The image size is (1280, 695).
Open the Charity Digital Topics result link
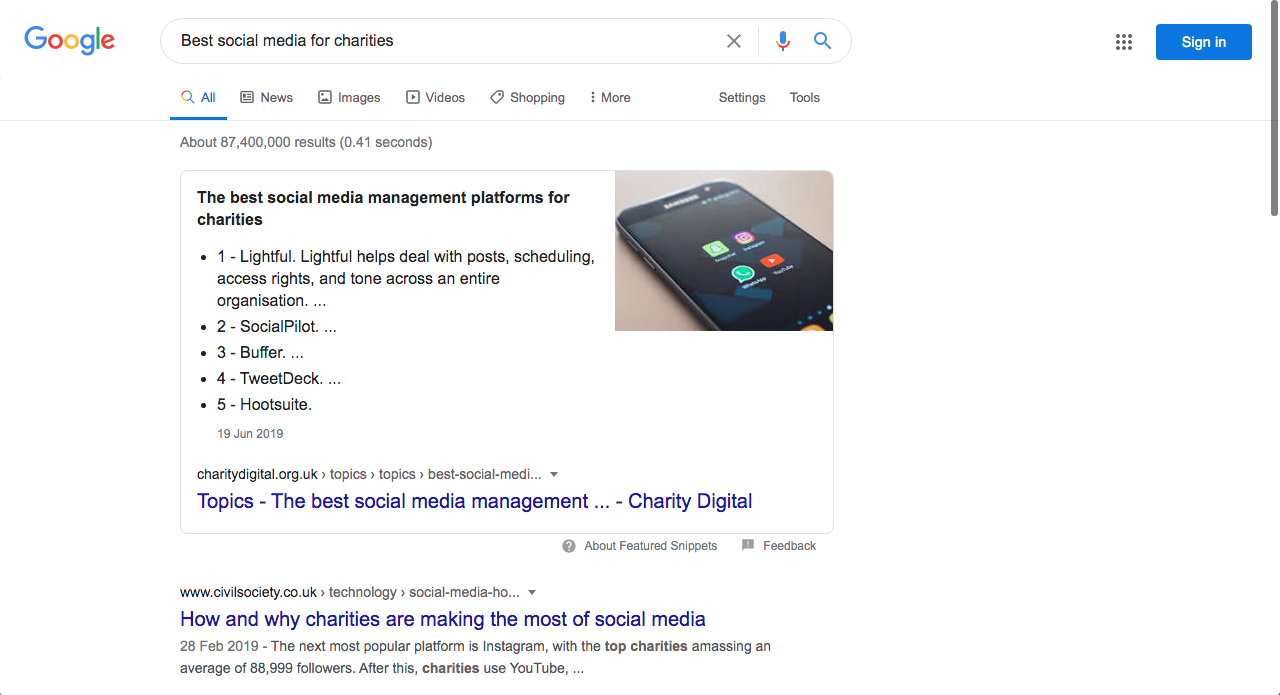[475, 502]
